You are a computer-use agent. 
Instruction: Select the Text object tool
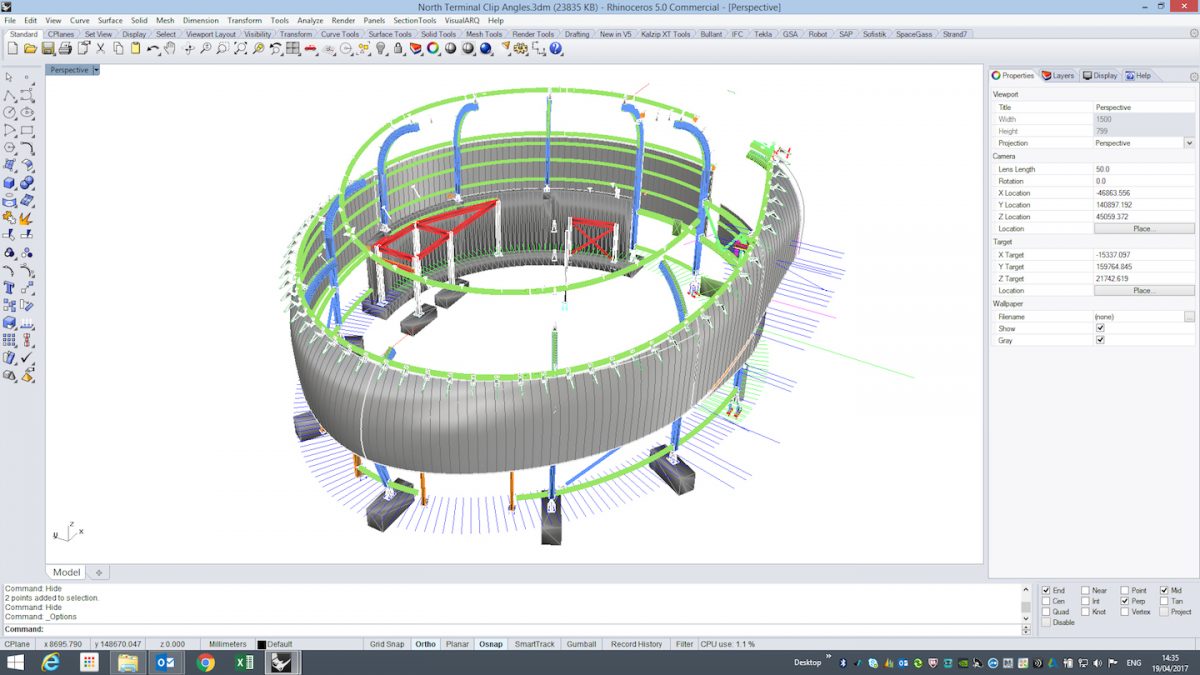[10, 288]
